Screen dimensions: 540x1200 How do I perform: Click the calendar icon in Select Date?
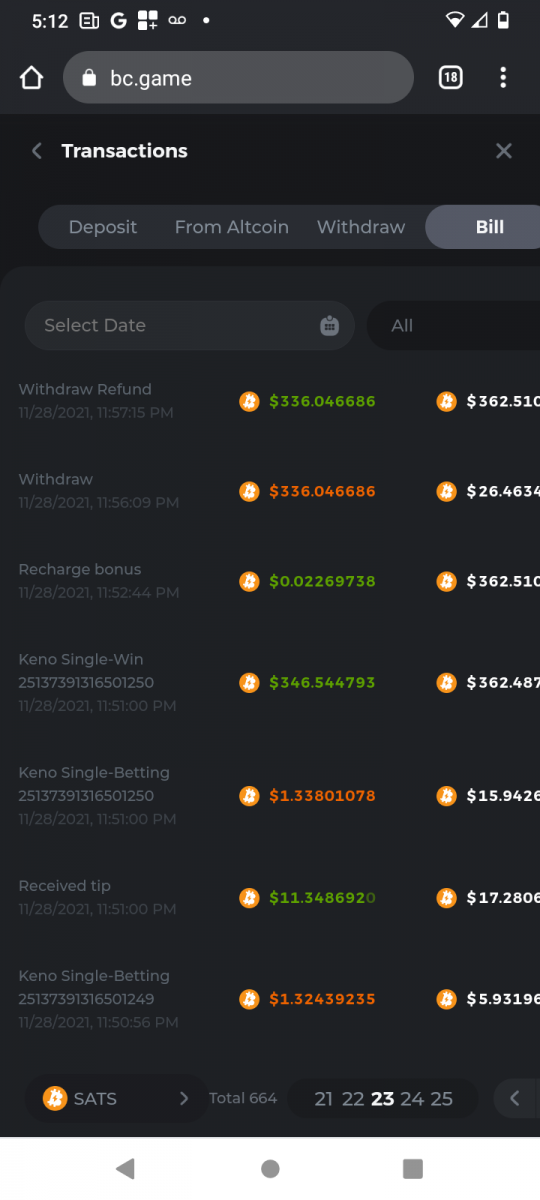click(x=330, y=326)
